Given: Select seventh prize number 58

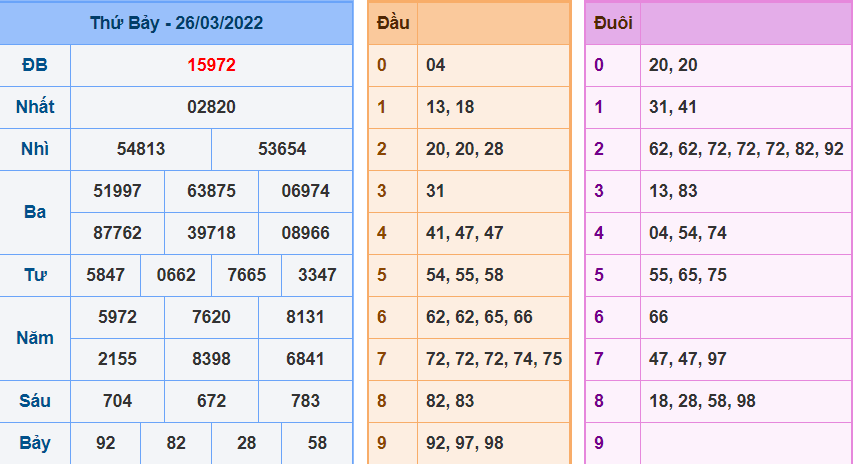Looking at the screenshot, I should 317,443.
